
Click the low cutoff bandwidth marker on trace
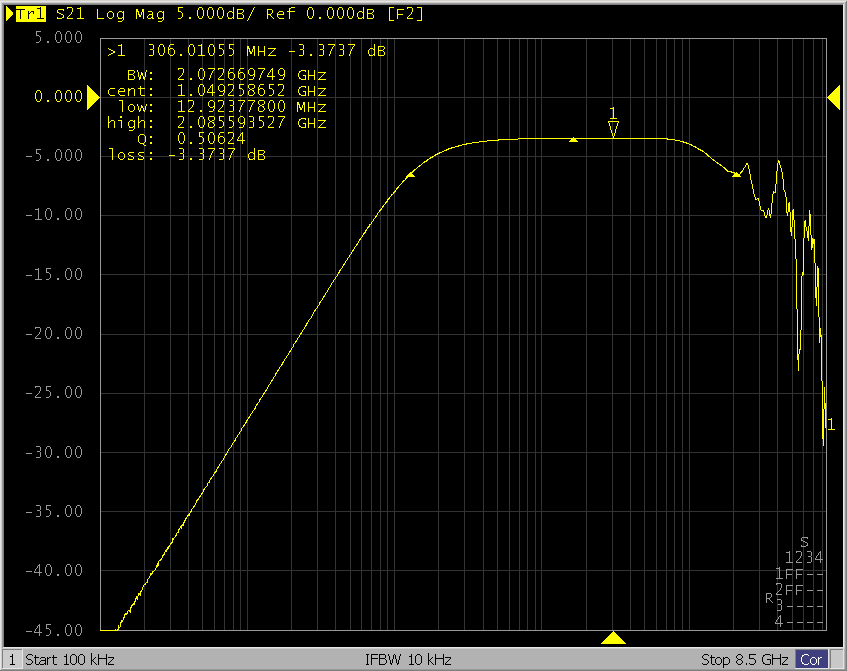pyautogui.click(x=410, y=174)
